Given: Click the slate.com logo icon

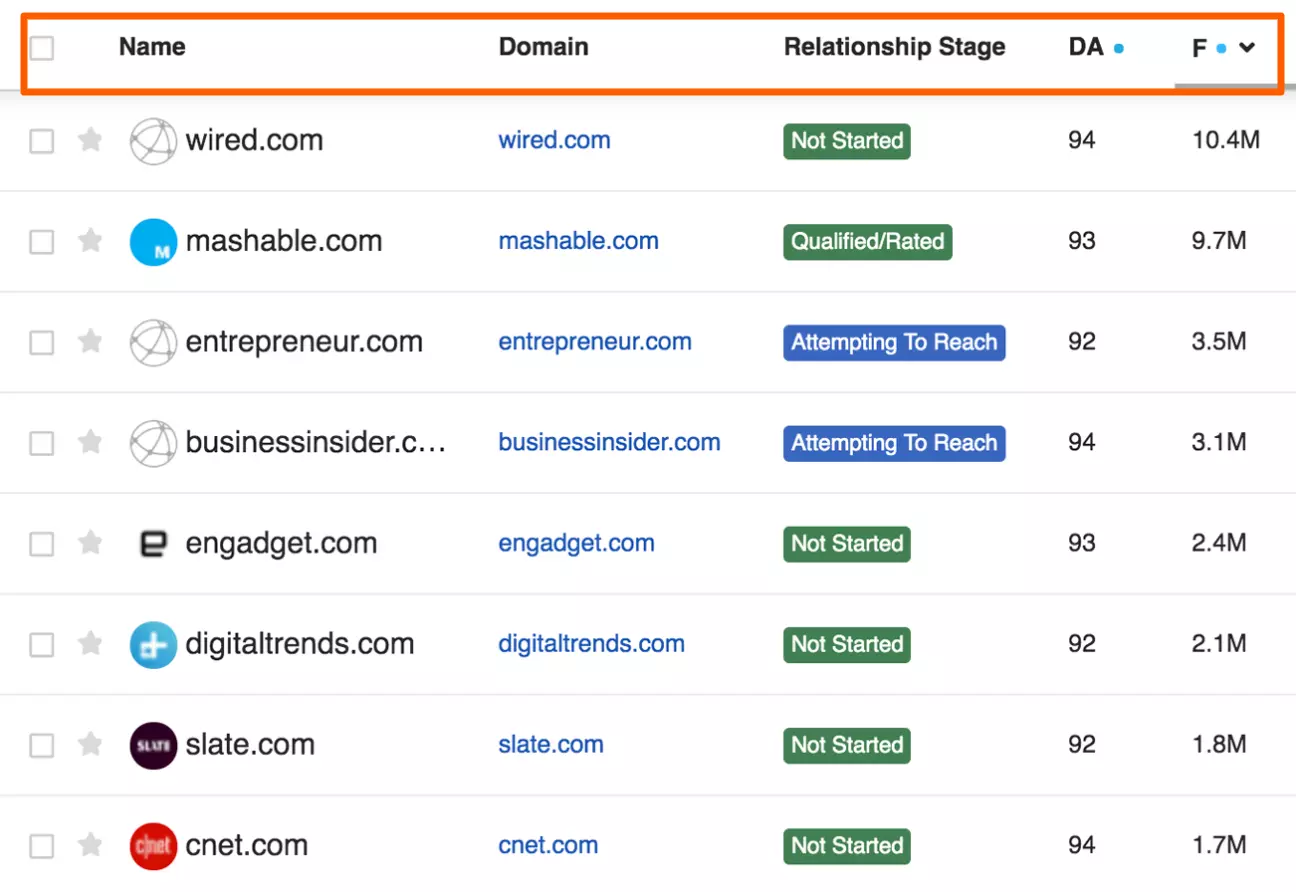Looking at the screenshot, I should tap(153, 745).
